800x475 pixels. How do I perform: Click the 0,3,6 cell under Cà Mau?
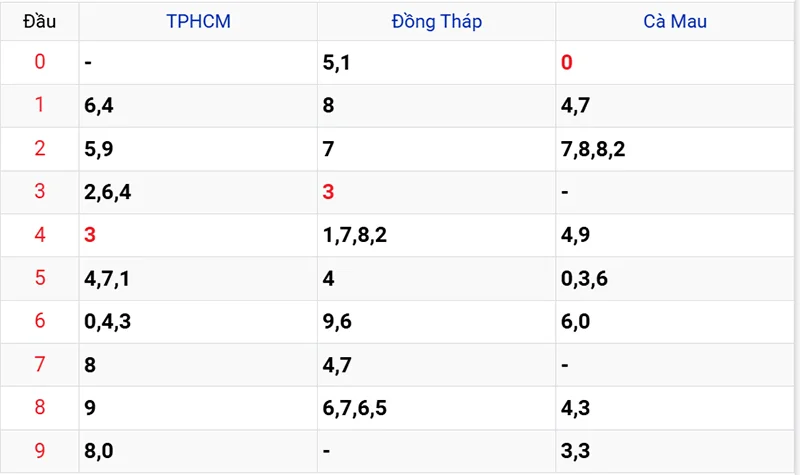click(x=585, y=278)
